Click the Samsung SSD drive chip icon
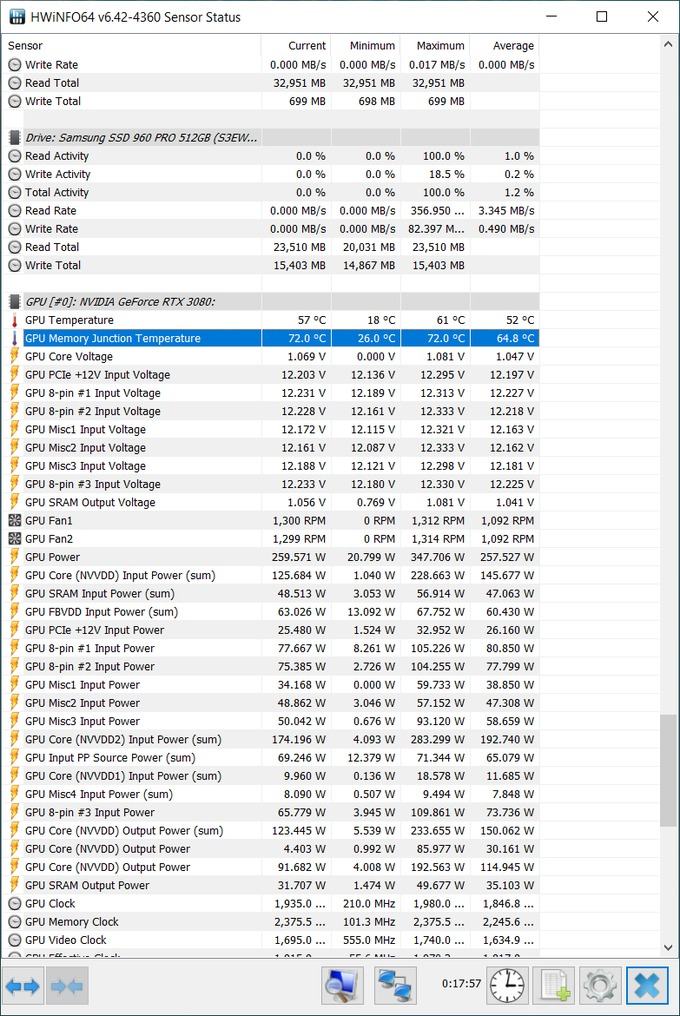The height and width of the screenshot is (1016, 680). point(14,137)
